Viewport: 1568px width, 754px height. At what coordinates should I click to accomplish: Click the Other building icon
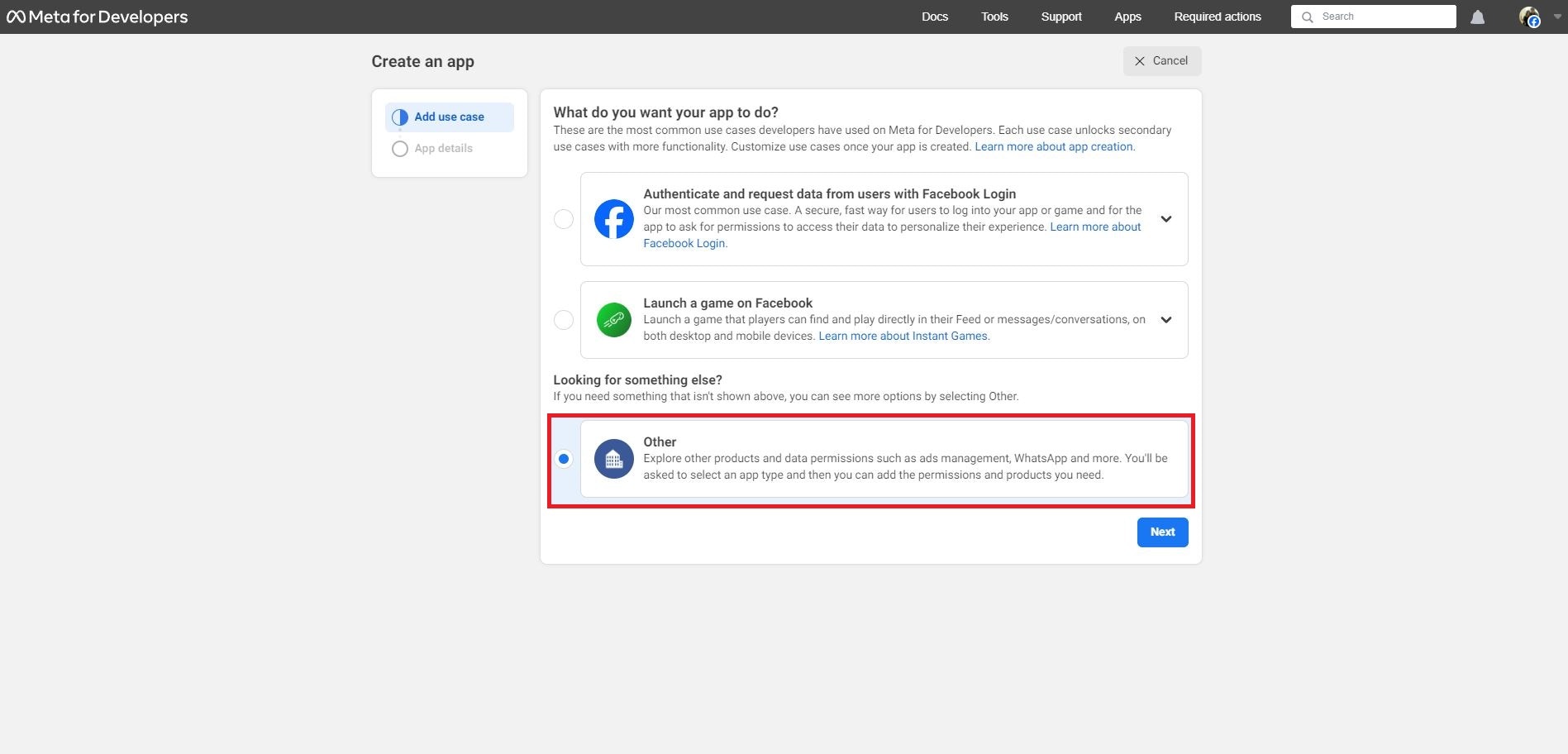(x=614, y=459)
